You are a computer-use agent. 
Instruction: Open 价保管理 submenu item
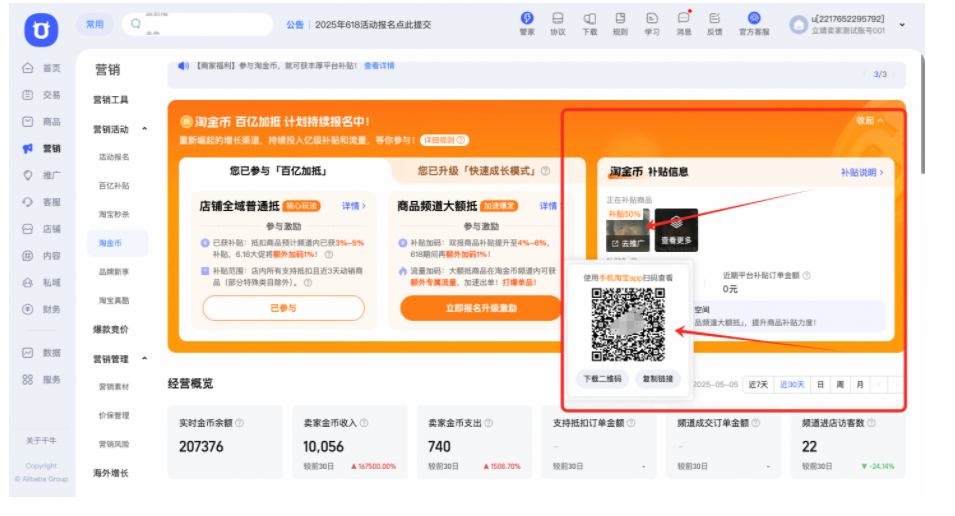point(114,415)
